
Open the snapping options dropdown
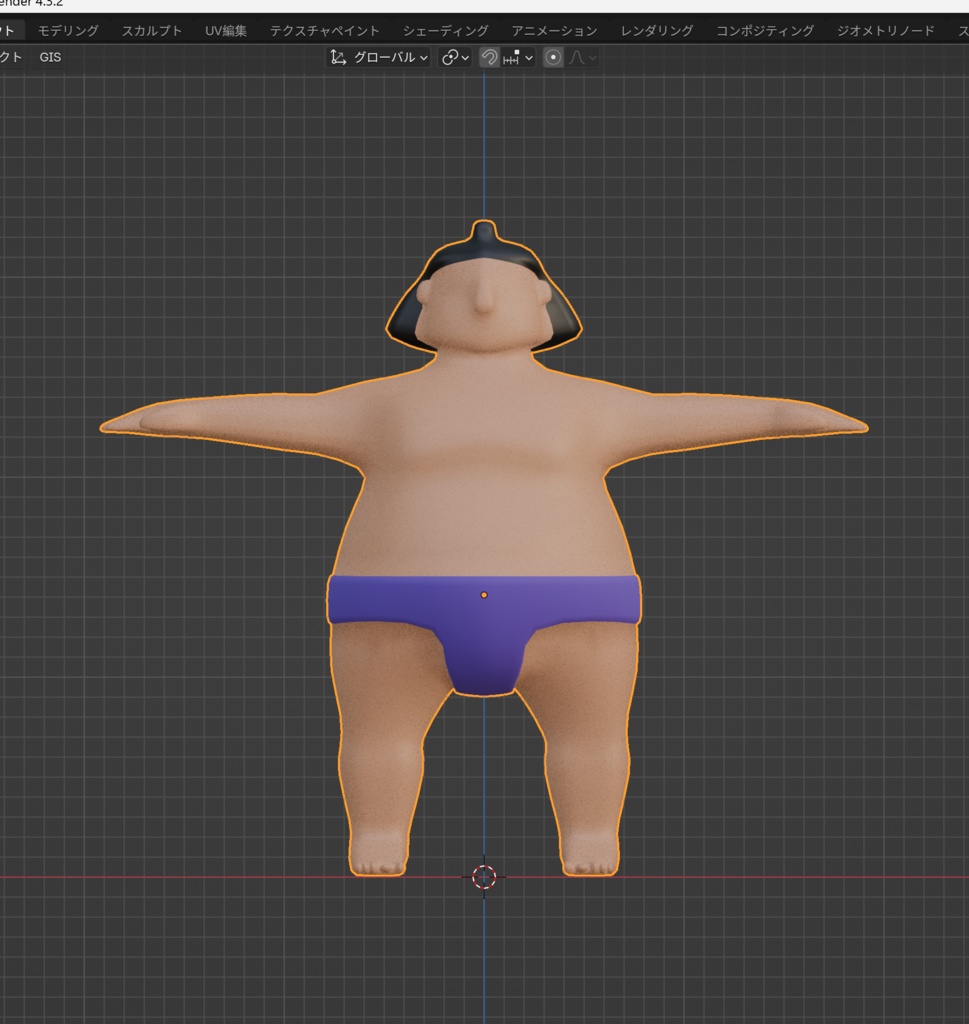(518, 57)
